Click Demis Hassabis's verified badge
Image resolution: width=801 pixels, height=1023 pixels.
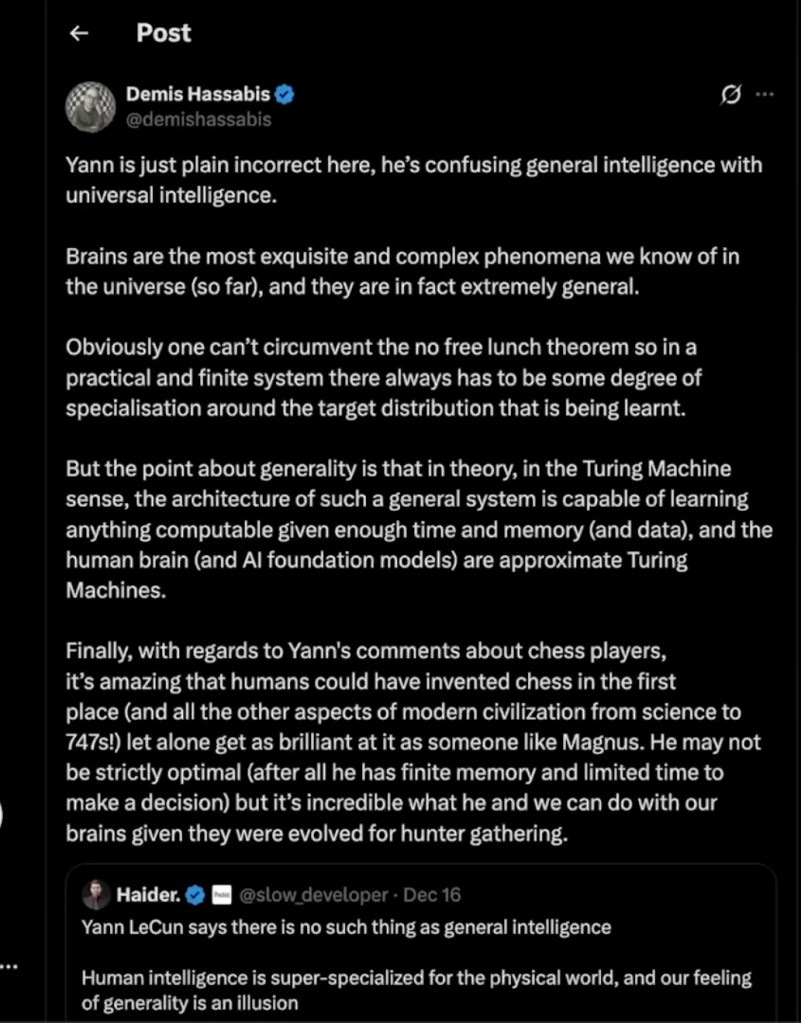tap(284, 95)
